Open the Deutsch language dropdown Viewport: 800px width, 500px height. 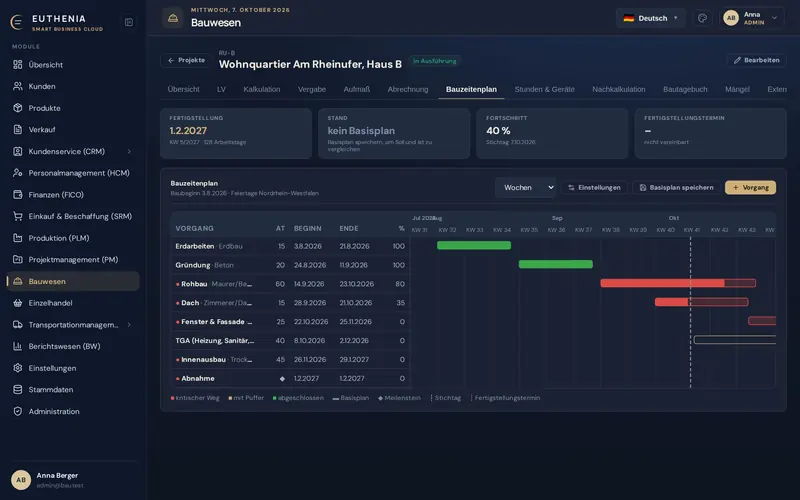coord(651,18)
